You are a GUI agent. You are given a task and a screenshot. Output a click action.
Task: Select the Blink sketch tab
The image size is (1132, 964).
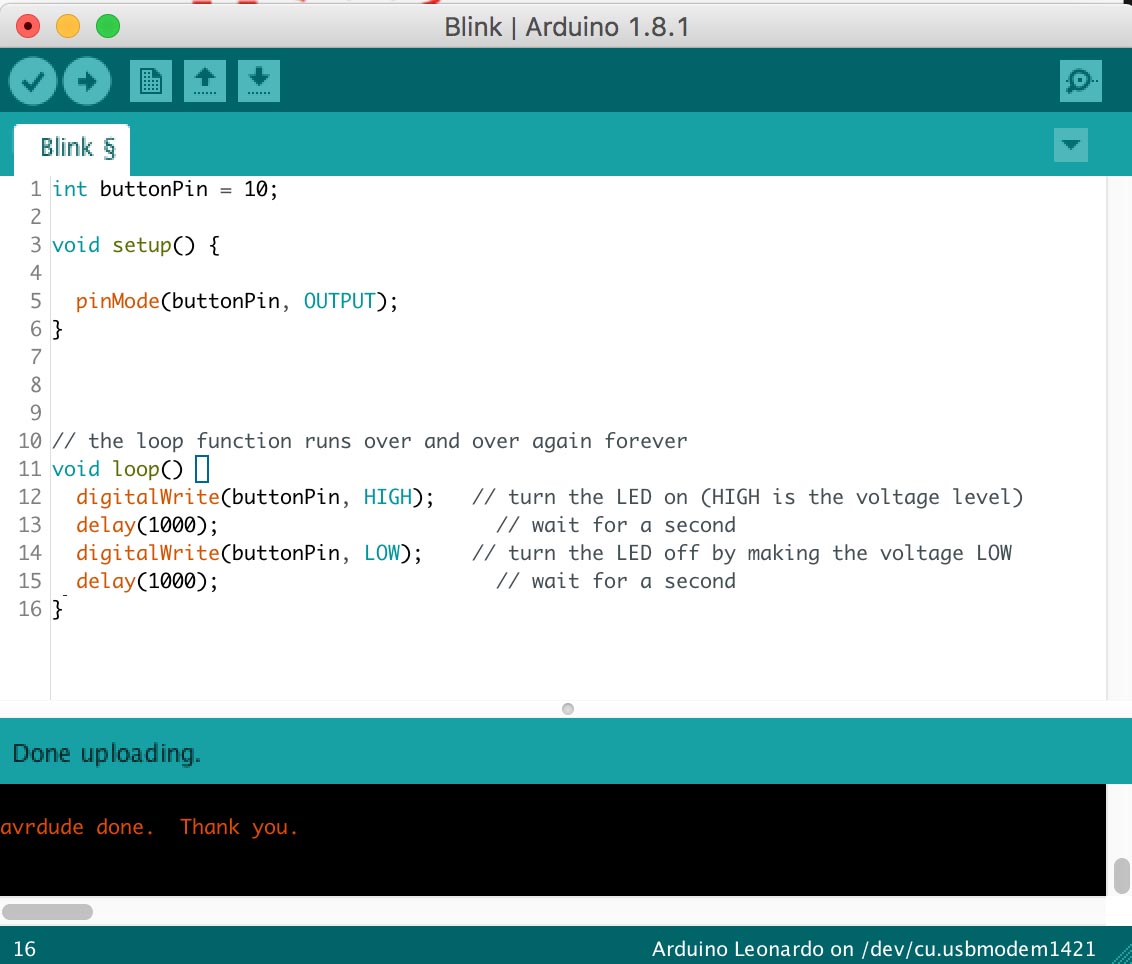pos(70,146)
